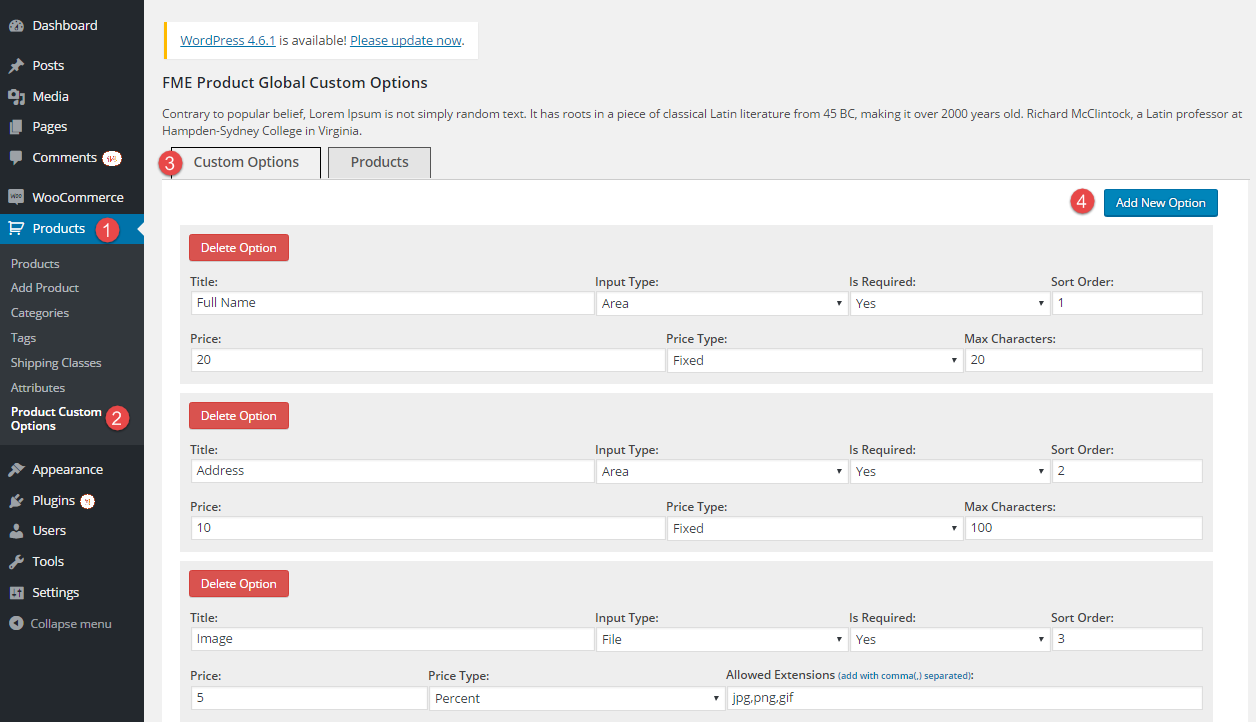The height and width of the screenshot is (722, 1256).
Task: Switch to the Products tab
Action: click(x=379, y=163)
